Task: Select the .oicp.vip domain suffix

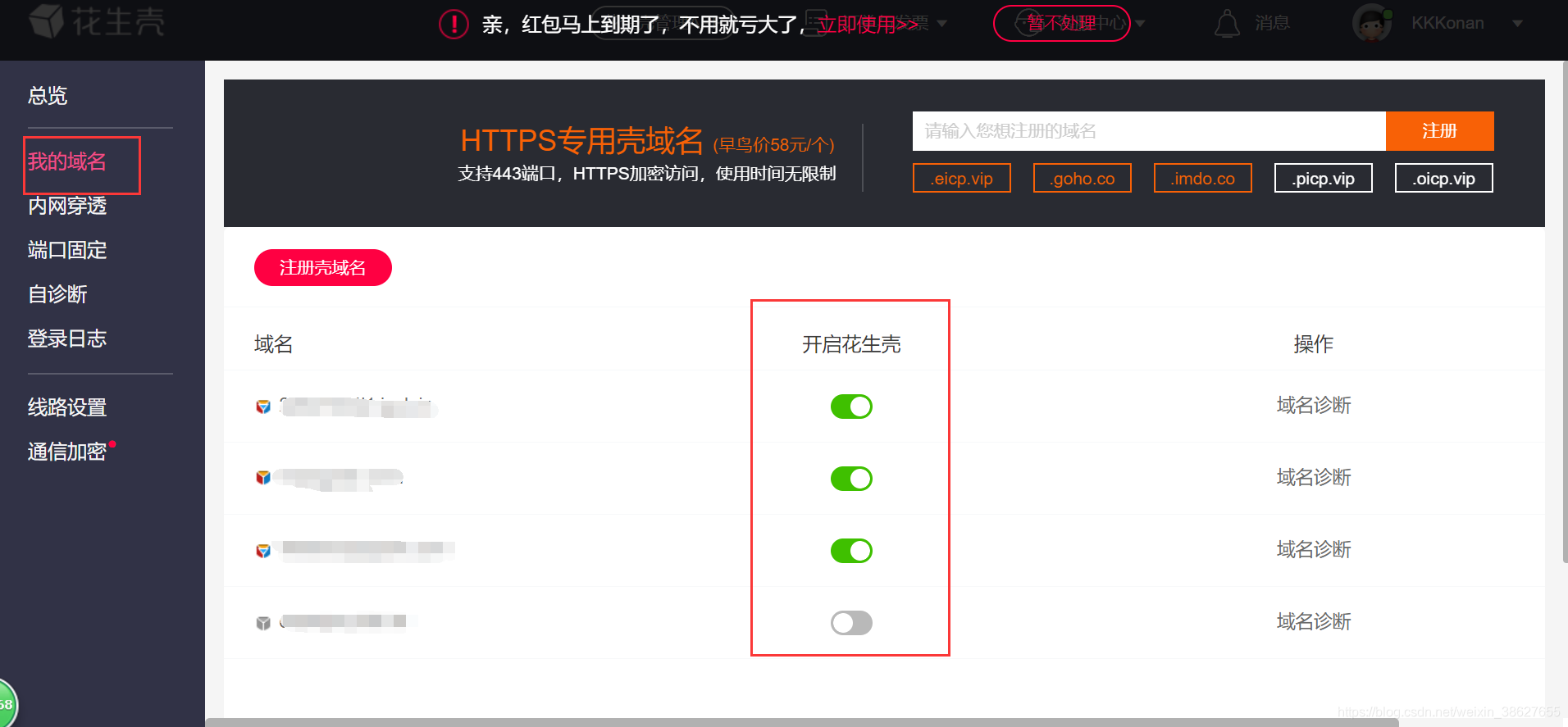Action: [1444, 178]
